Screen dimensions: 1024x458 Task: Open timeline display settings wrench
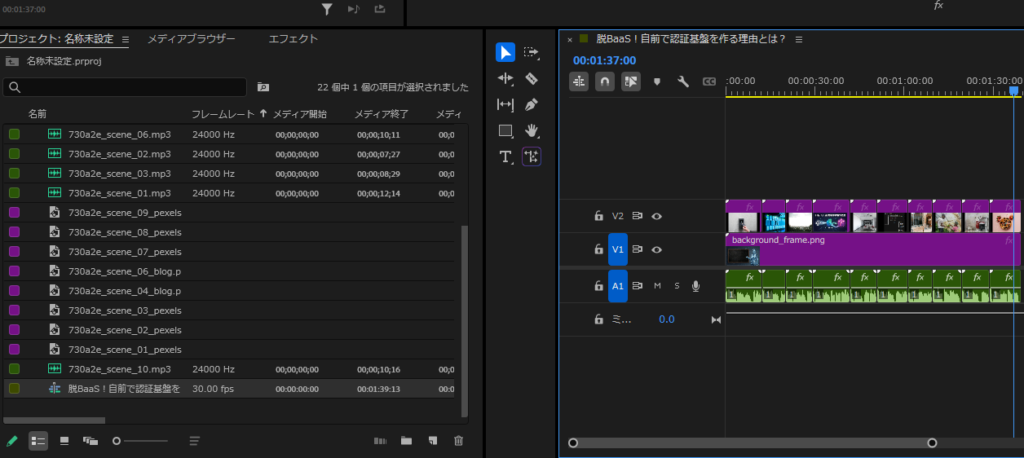(684, 82)
